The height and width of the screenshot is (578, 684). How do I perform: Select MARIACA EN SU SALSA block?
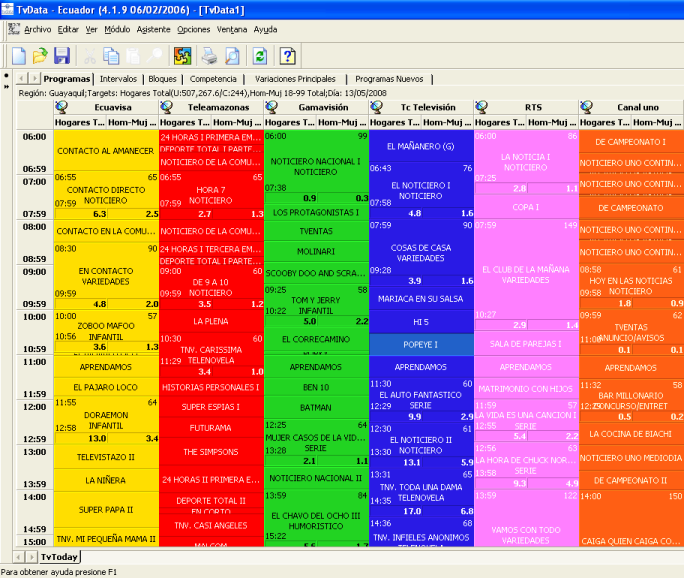click(x=421, y=299)
